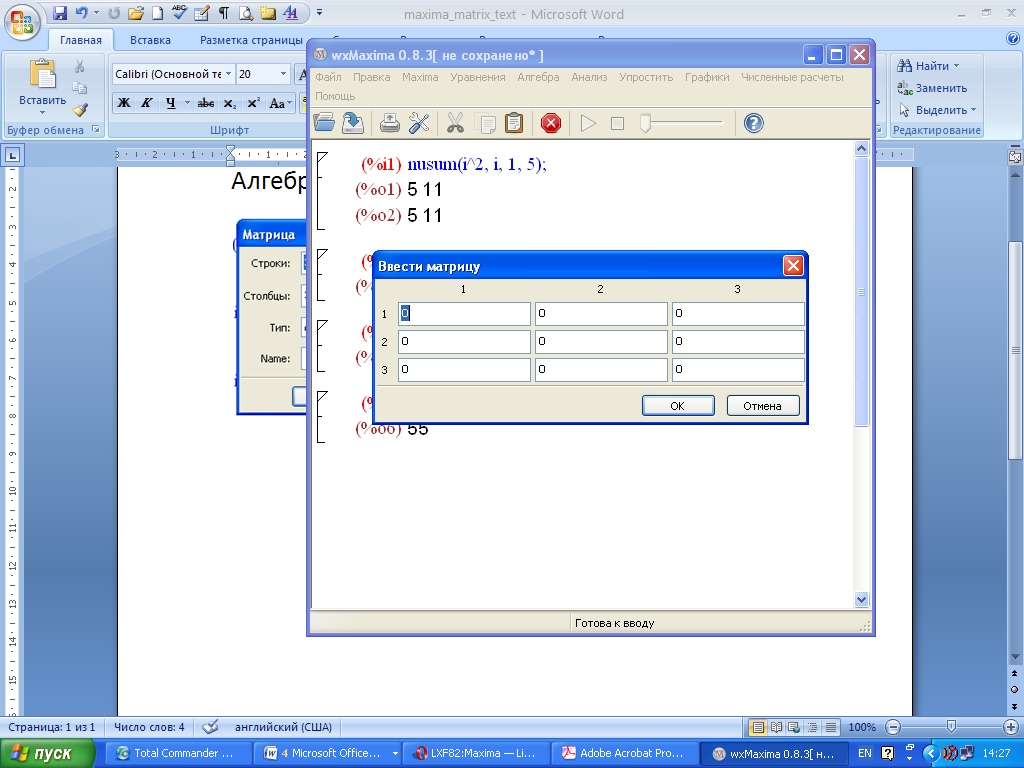Click the Вставить paste icon in Word
Image resolution: width=1024 pixels, height=768 pixels.
click(x=42, y=73)
